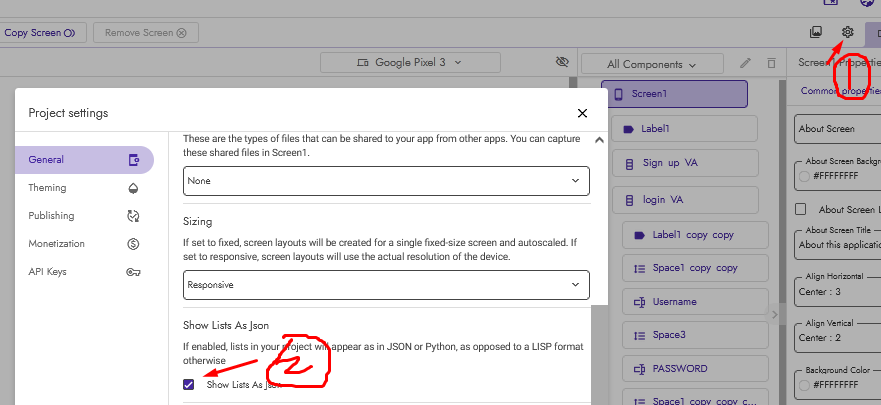Open Align Horizontal Center : 3 dropdown
This screenshot has height=405, width=881.
point(838,292)
